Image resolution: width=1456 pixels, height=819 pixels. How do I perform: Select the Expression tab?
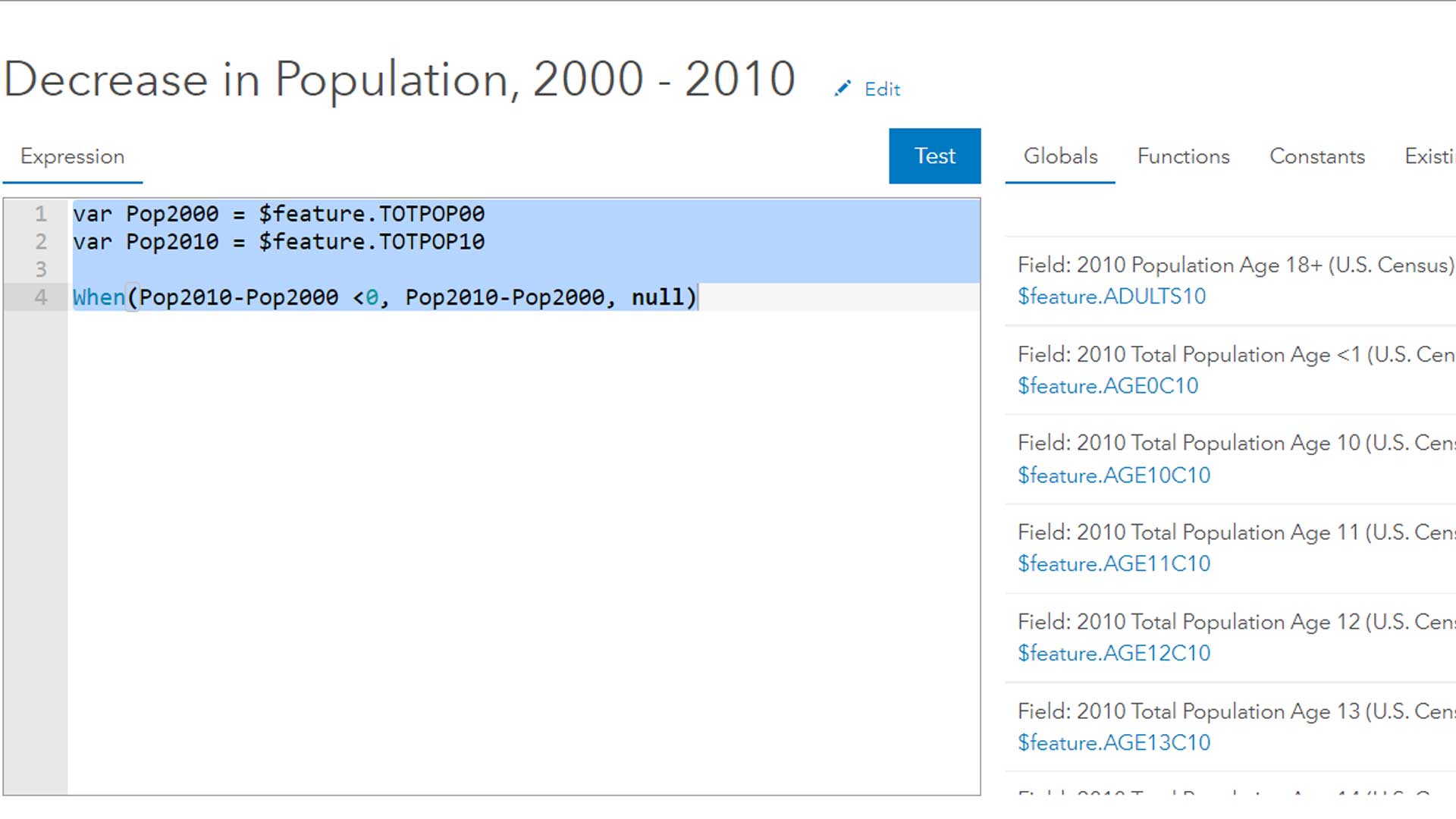tap(72, 156)
